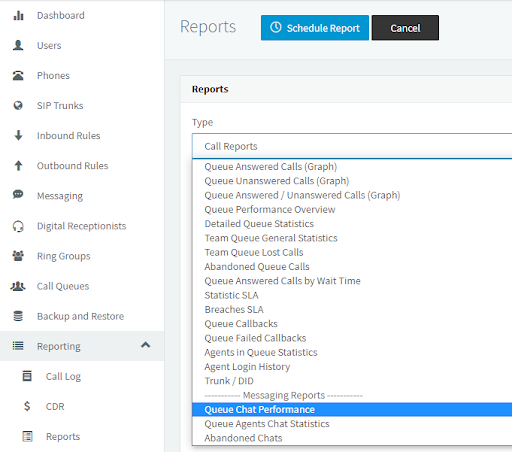Screen dimensions: 512x452
Task: Open the Dashboard bar chart icon
Action: [18, 15]
